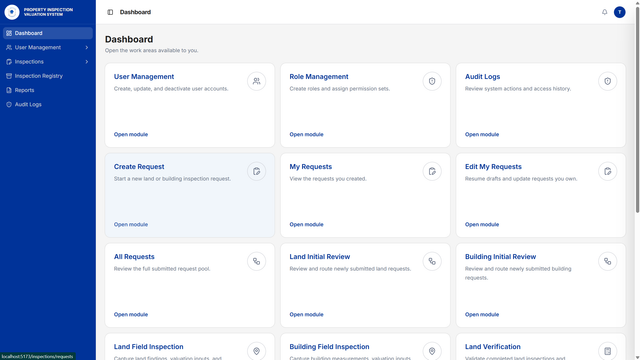Click the Building Field Inspection card title
This screenshot has width=640, height=360.
click(x=329, y=347)
